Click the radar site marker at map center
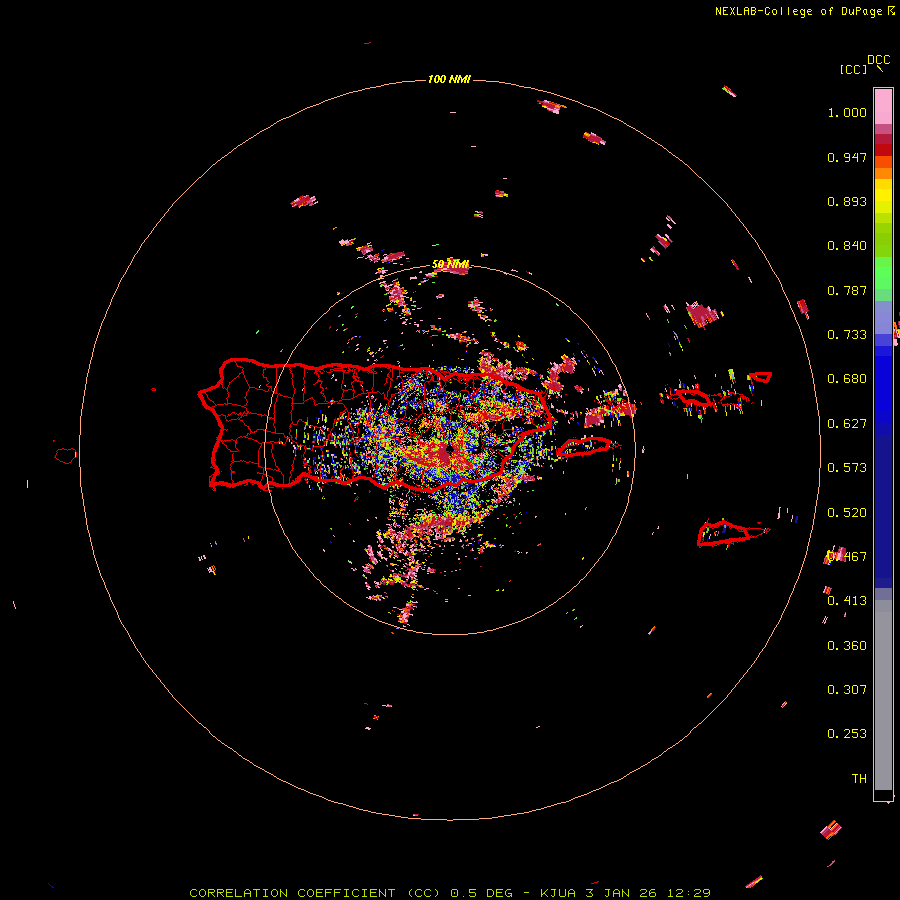This screenshot has height=900, width=900. coord(450,449)
